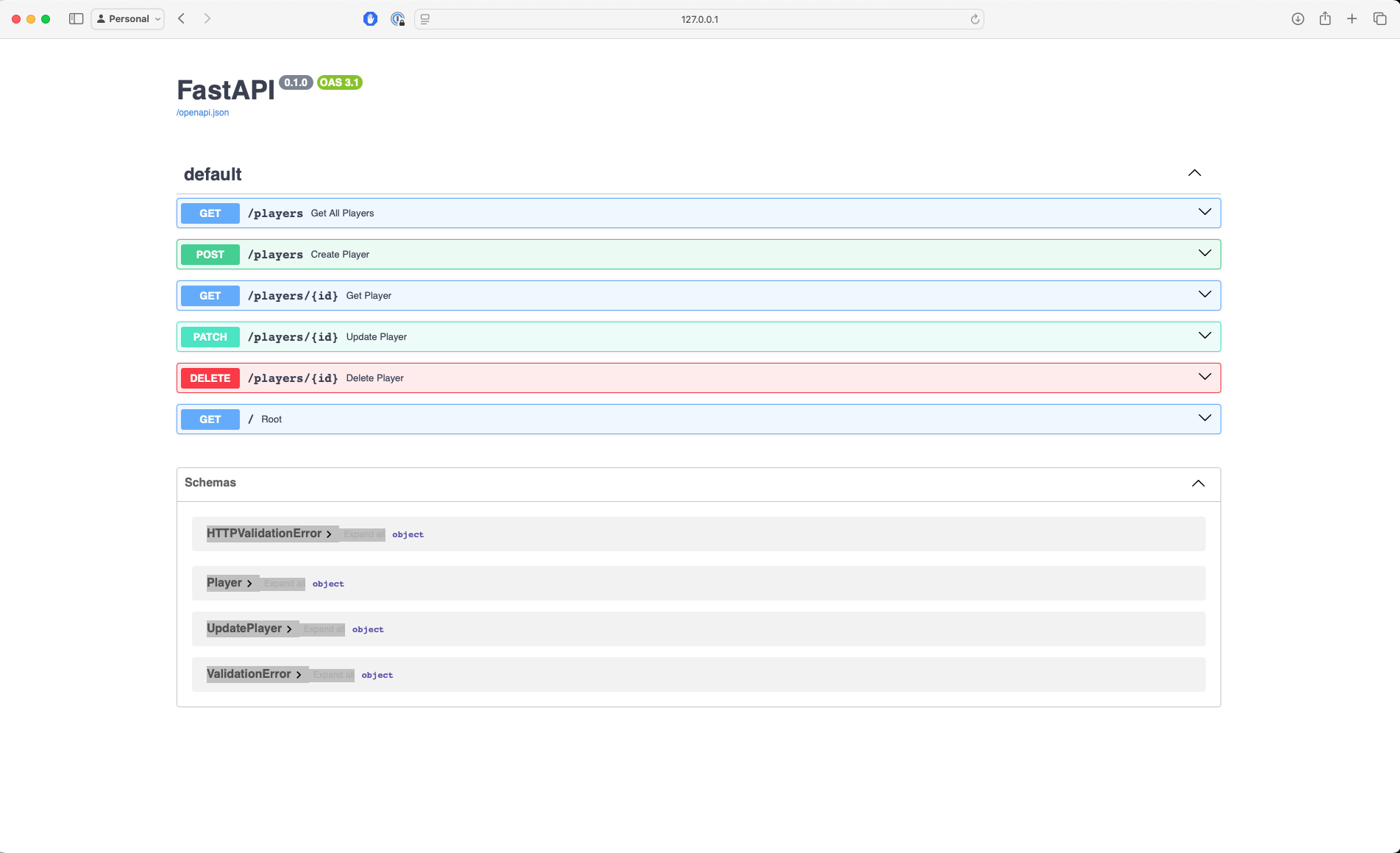Expand the Root endpoint chevron

pyautogui.click(x=1205, y=418)
